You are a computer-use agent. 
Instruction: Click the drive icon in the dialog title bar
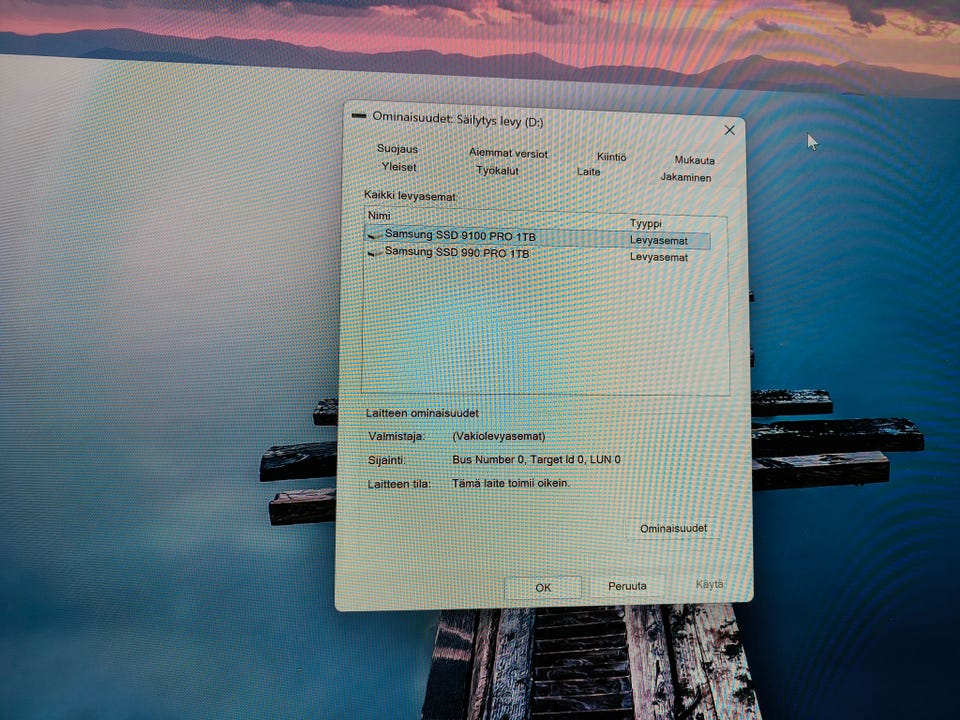359,115
